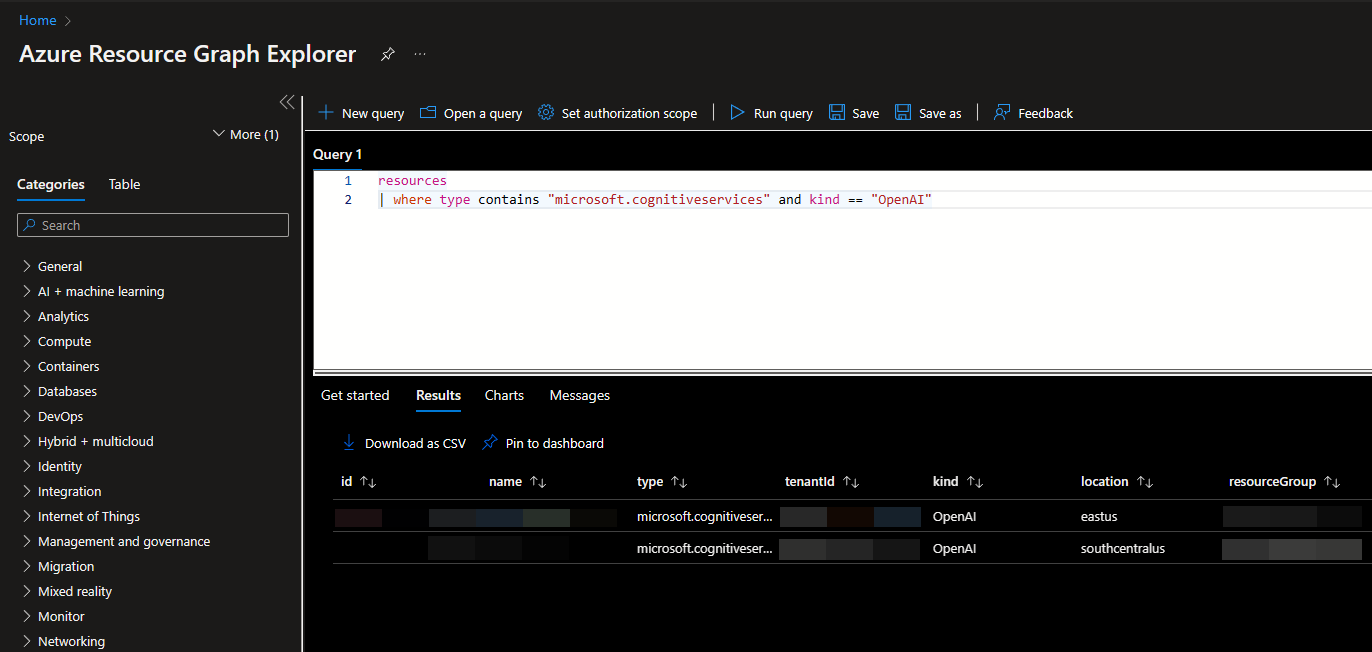Sort results by the location column arrows
The height and width of the screenshot is (652, 1372).
point(1145,482)
